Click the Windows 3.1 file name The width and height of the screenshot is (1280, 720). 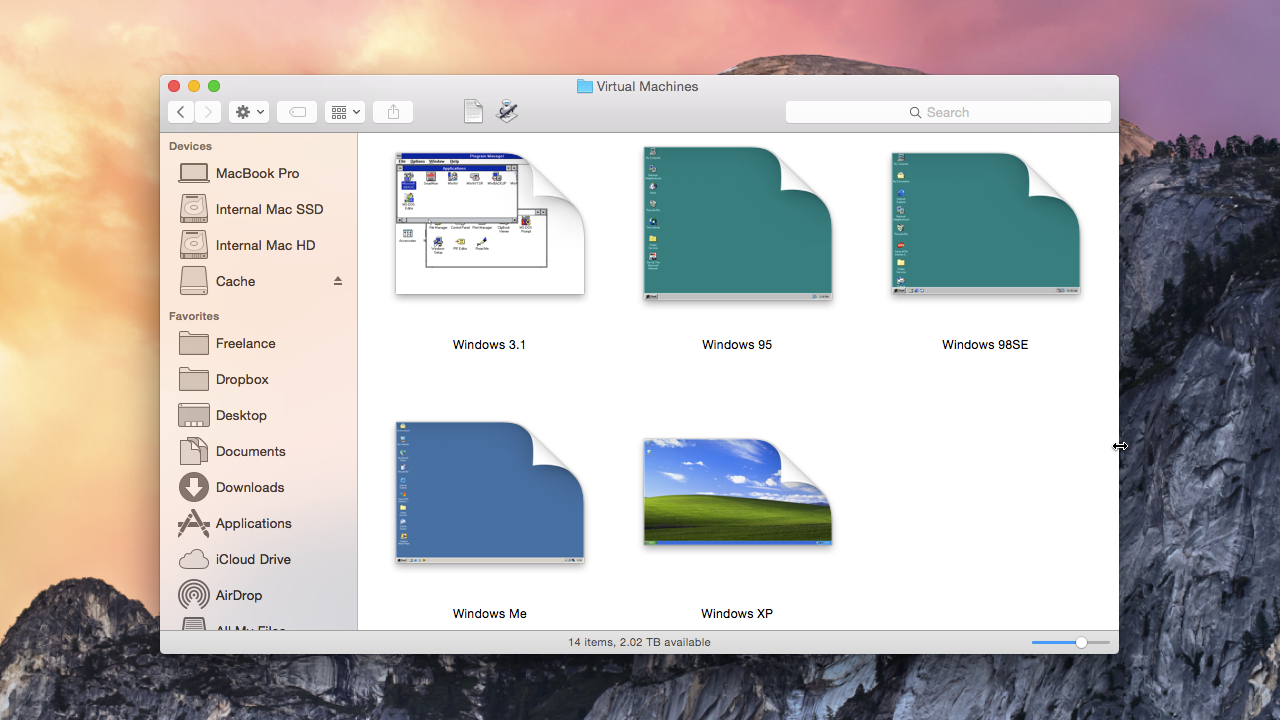489,345
